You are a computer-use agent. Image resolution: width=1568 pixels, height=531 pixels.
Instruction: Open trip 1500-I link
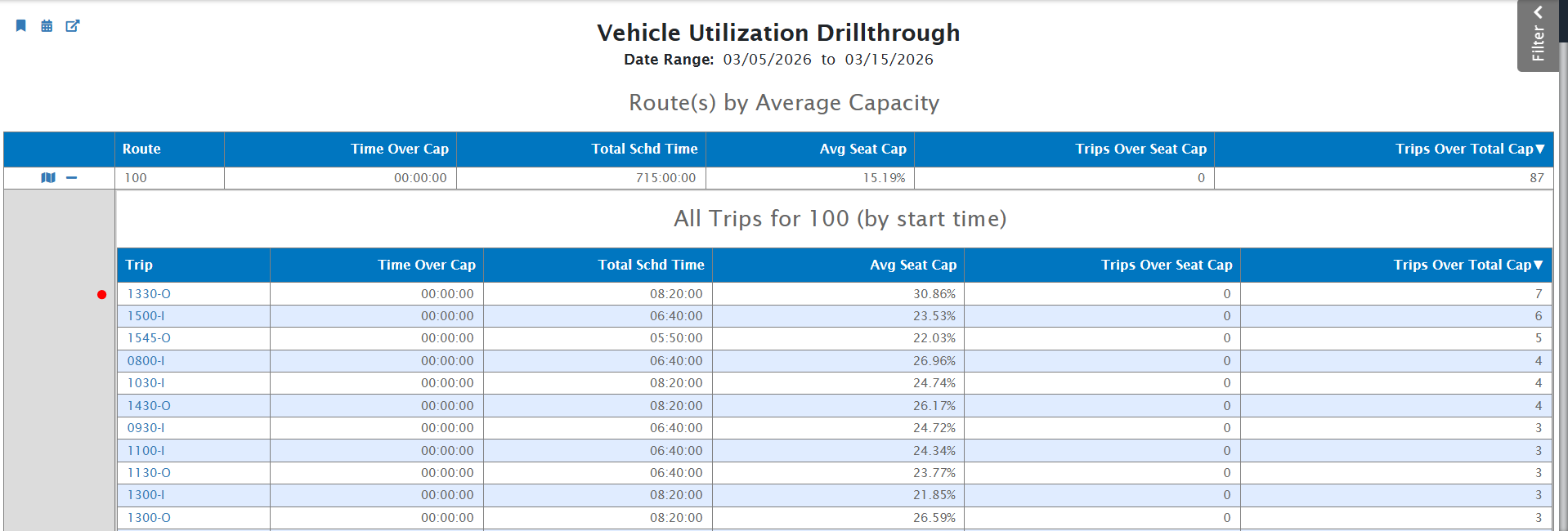click(x=146, y=316)
